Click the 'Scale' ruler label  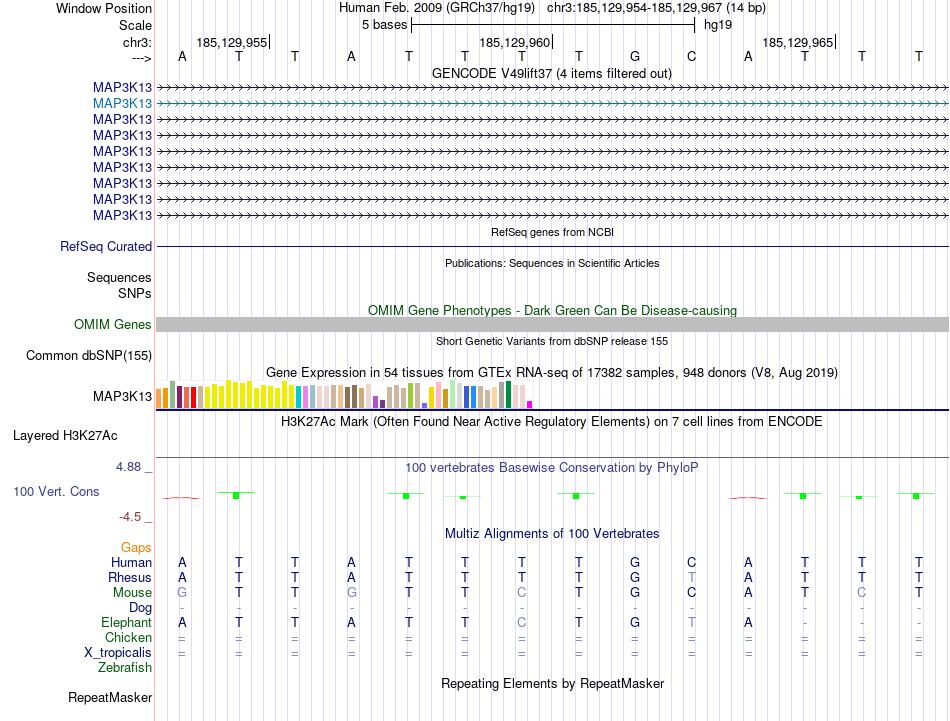[x=135, y=25]
